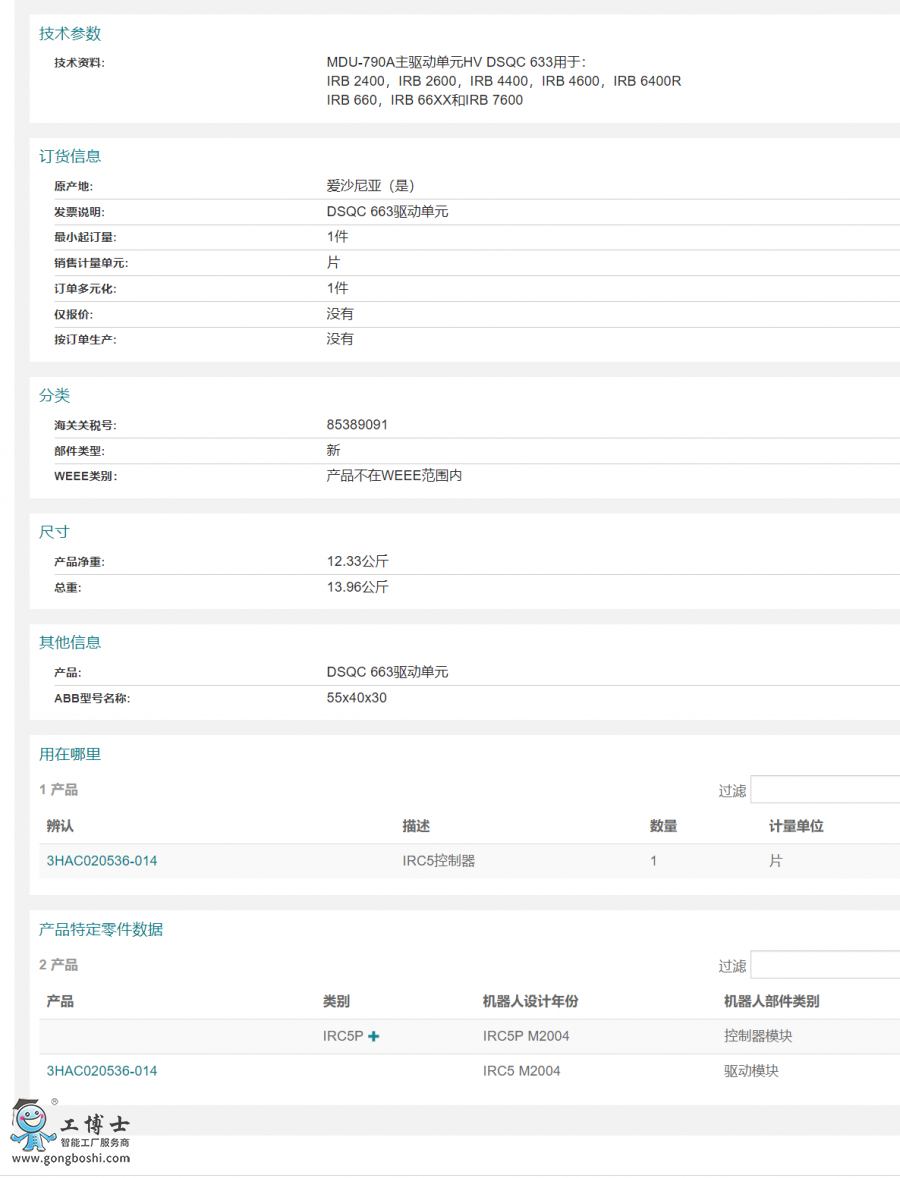Viewport: 900px width, 1178px height.
Task: Click the www.gongboshi.com watermark text
Action: [x=71, y=1159]
